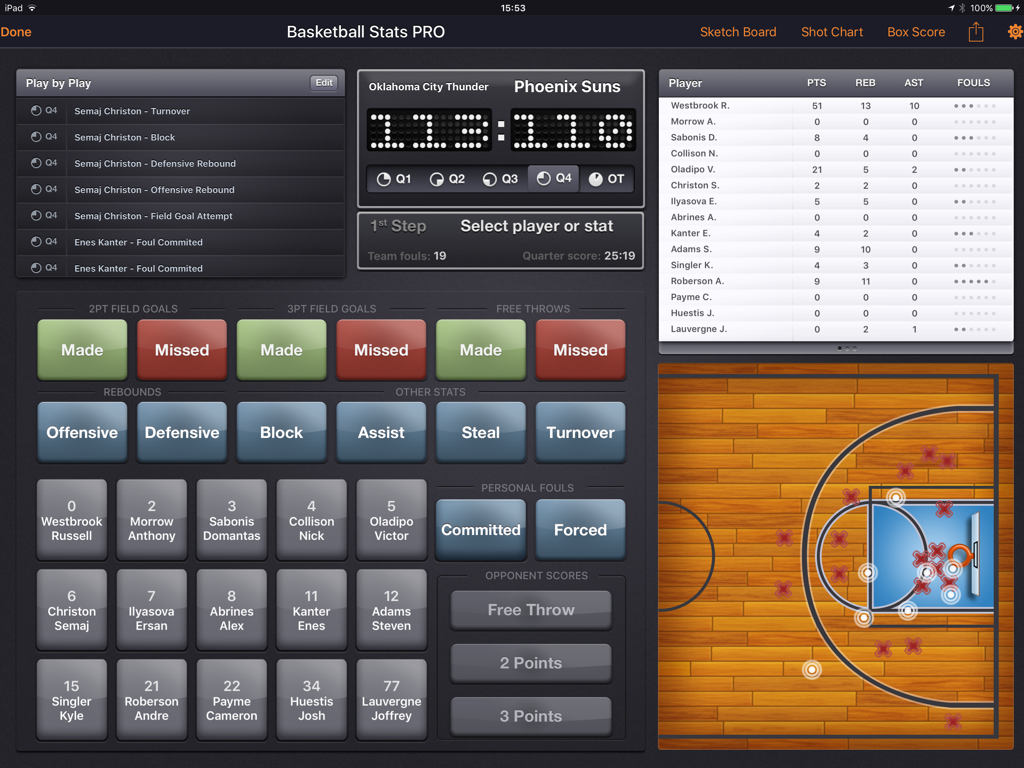Record a Steal
1024x768 pixels.
tap(480, 432)
